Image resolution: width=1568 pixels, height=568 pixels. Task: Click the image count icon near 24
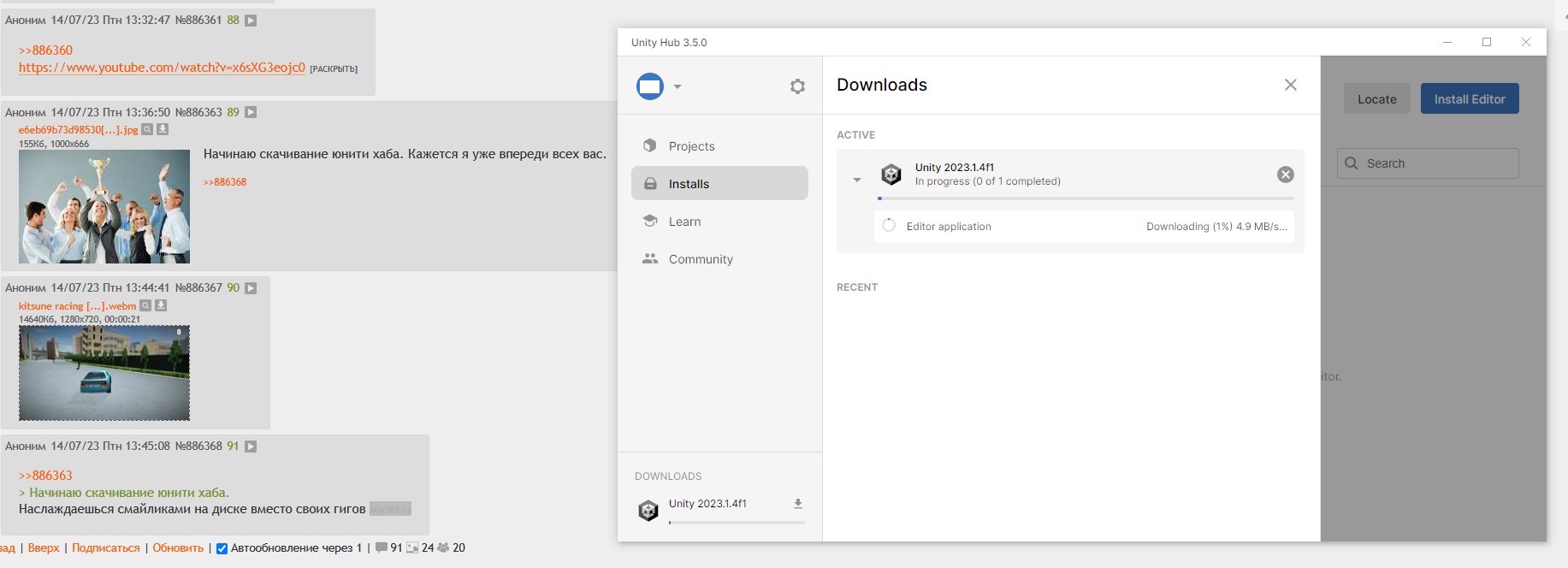coord(412,548)
